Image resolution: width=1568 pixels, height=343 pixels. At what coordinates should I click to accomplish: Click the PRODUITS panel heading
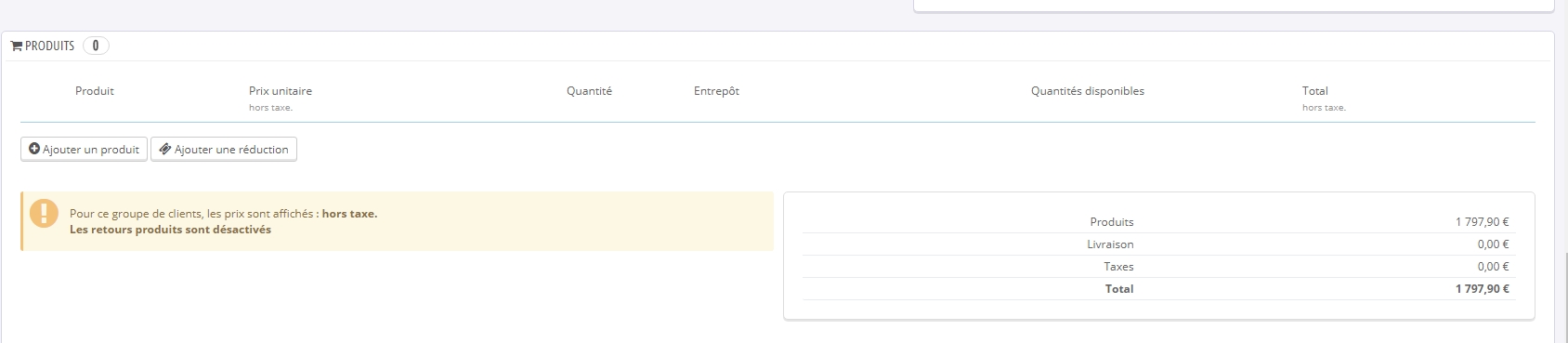50,46
